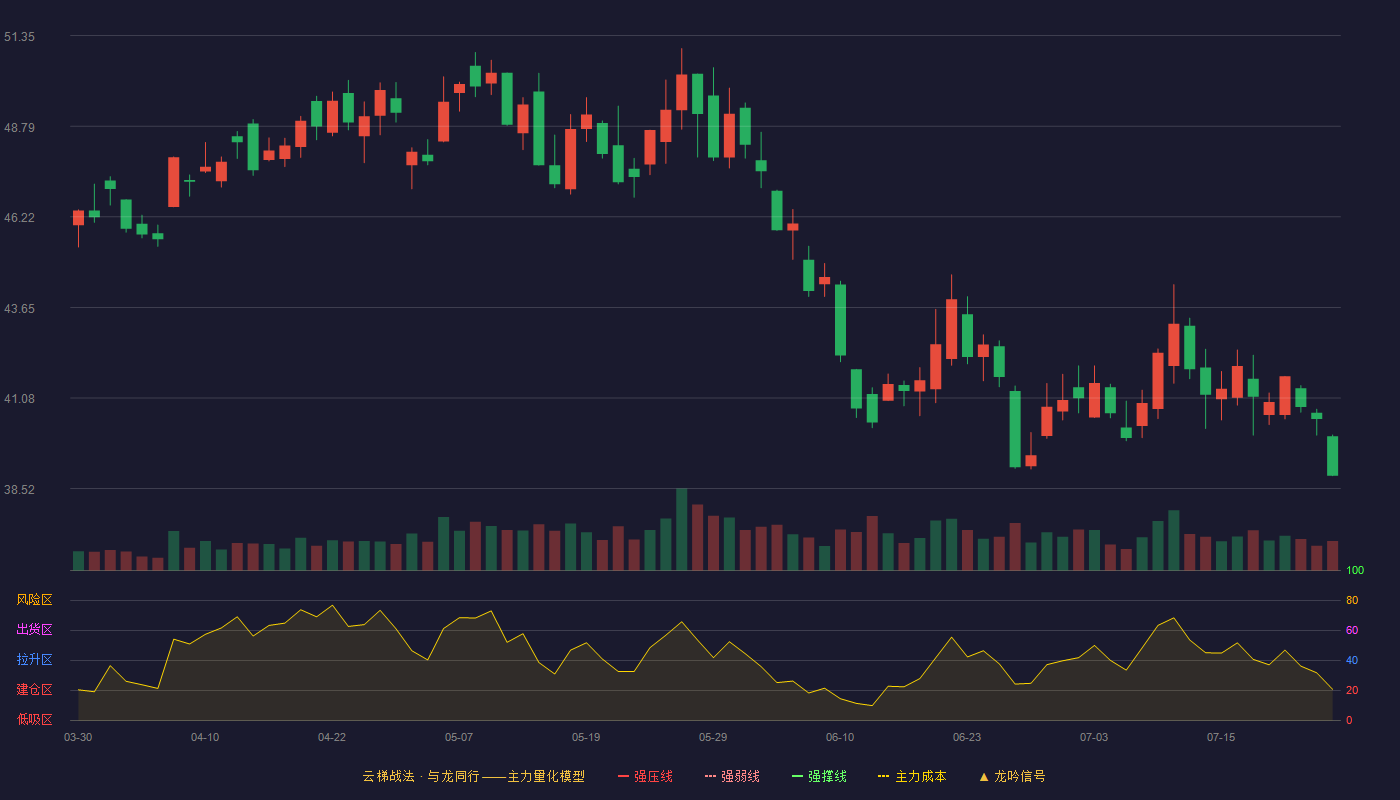Toggle the 强压线 legend series
This screenshot has height=800, width=1400.
click(x=645, y=776)
